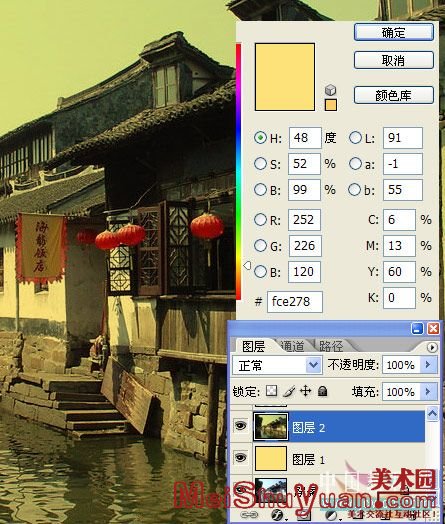
Task: Click the 图层 1 layer name
Action: (308, 460)
